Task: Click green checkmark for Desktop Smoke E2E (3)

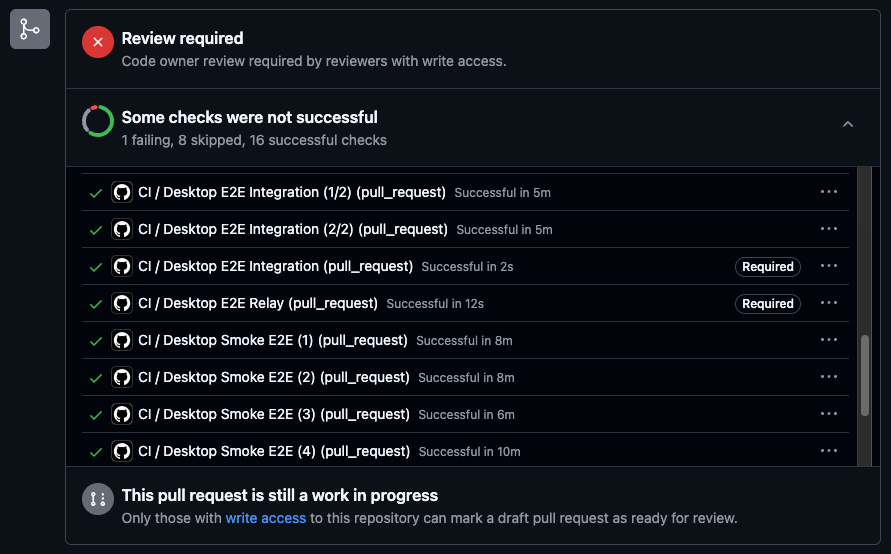Action: (x=96, y=415)
